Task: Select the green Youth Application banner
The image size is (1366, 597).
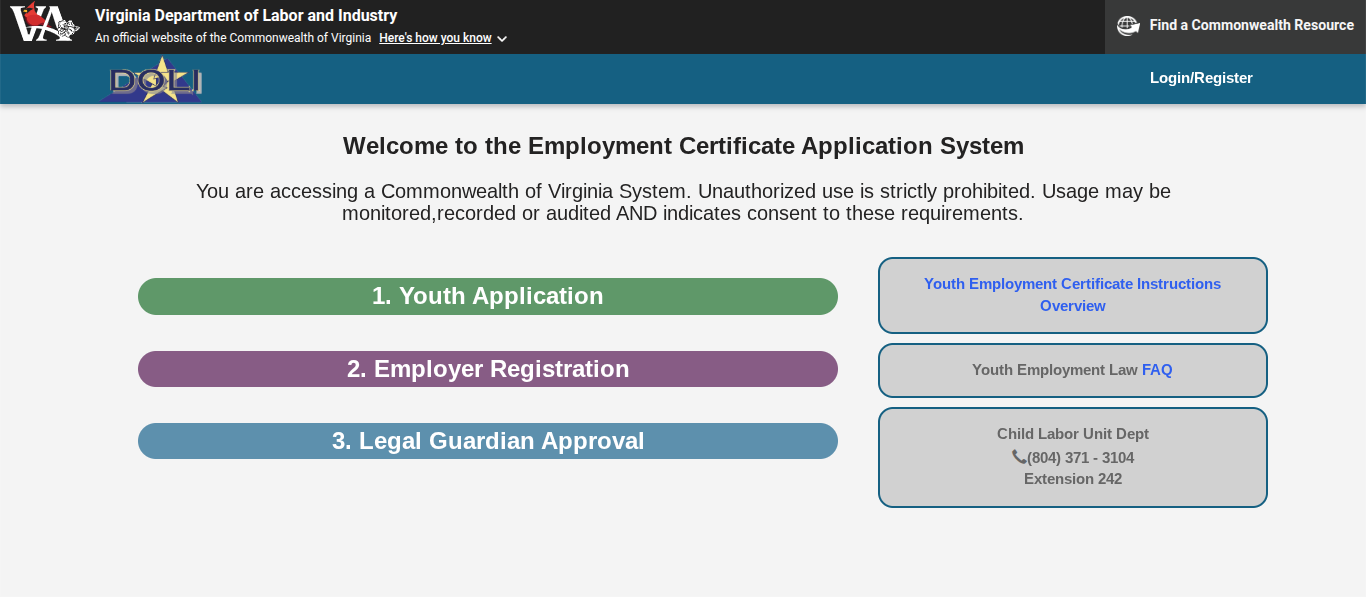Action: 487,296
